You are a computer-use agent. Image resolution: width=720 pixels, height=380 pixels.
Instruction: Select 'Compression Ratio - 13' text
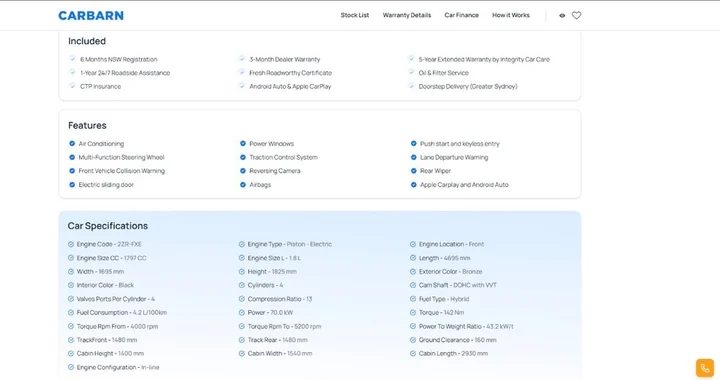pyautogui.click(x=280, y=299)
